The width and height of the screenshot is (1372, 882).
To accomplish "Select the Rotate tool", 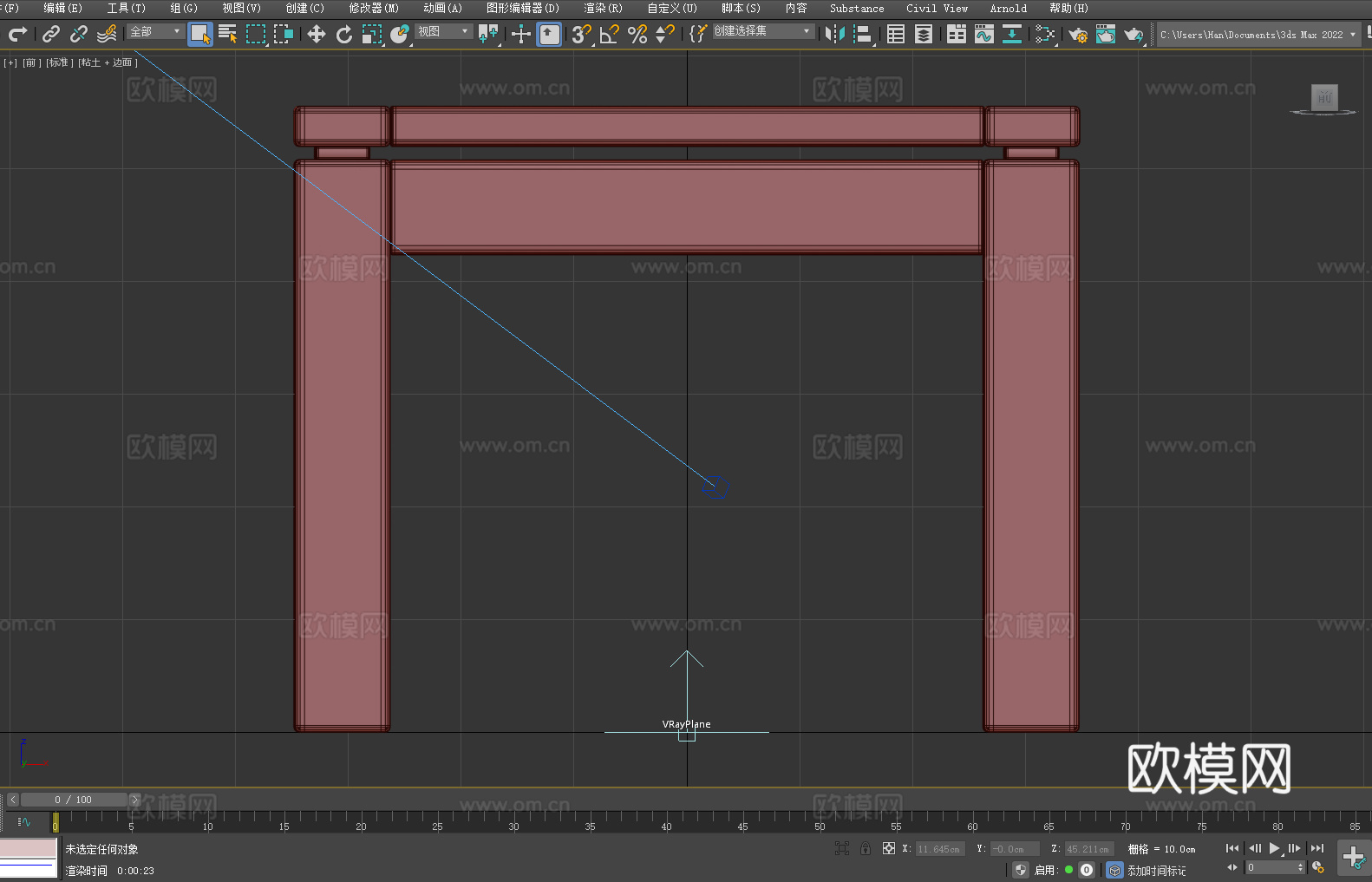I will [344, 34].
